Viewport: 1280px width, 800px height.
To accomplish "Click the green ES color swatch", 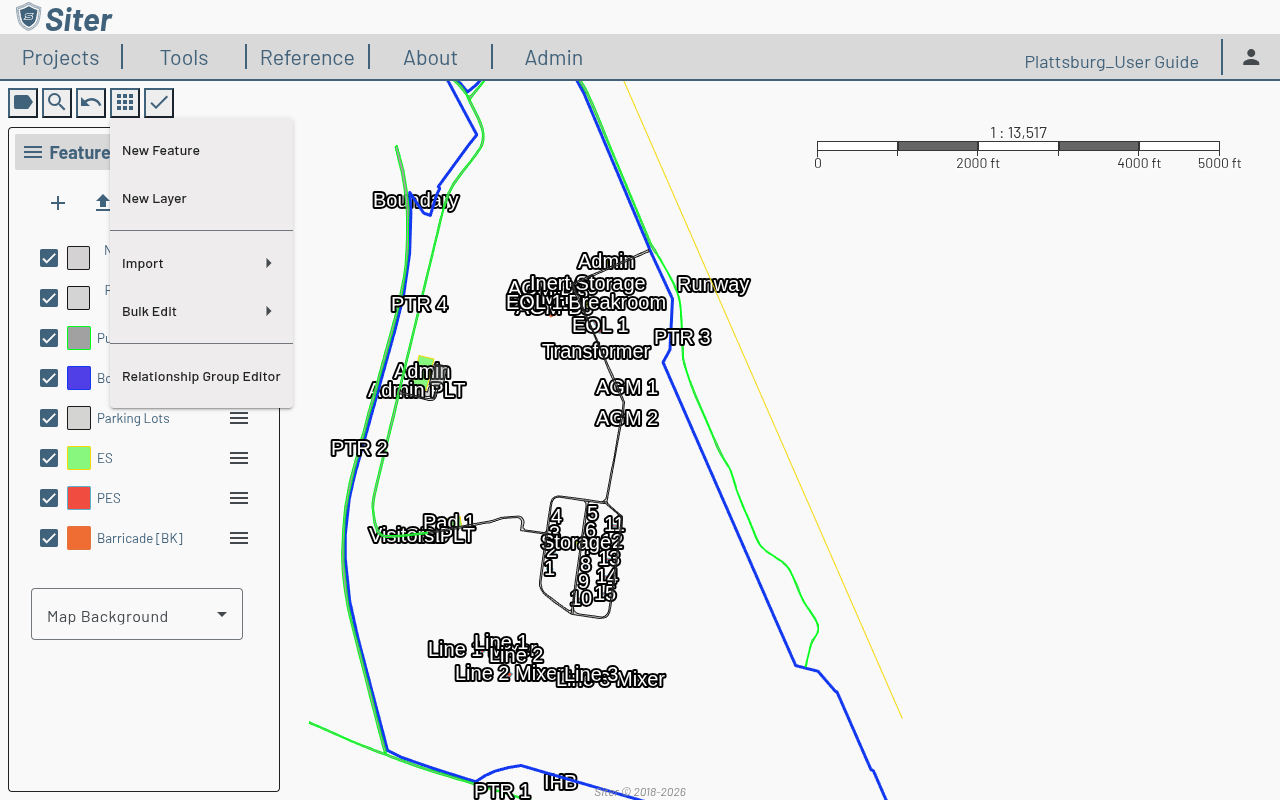I will point(79,458).
